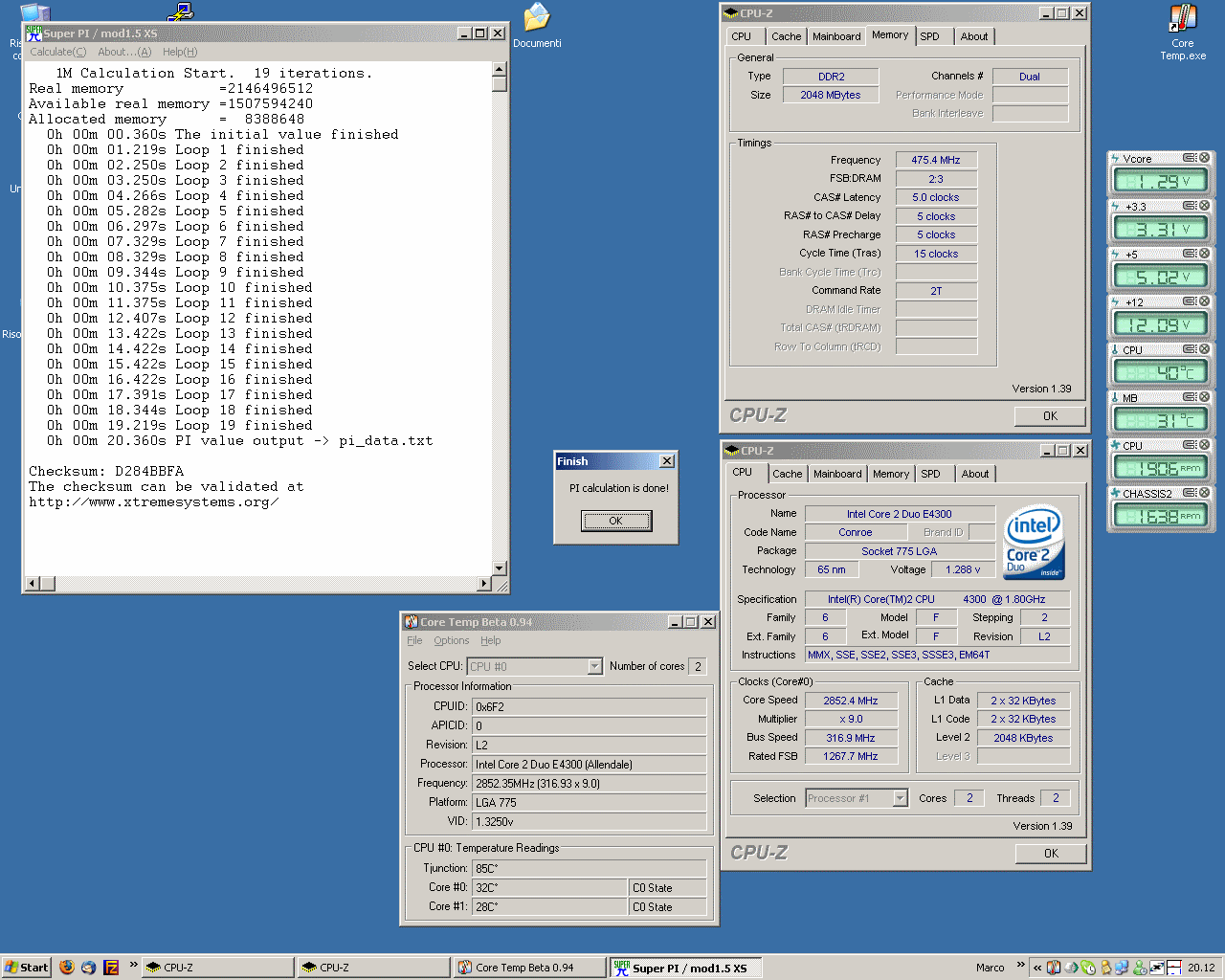Click OK in CPU-Z Memory window
This screenshot has height=980, width=1225.
coord(1050,416)
